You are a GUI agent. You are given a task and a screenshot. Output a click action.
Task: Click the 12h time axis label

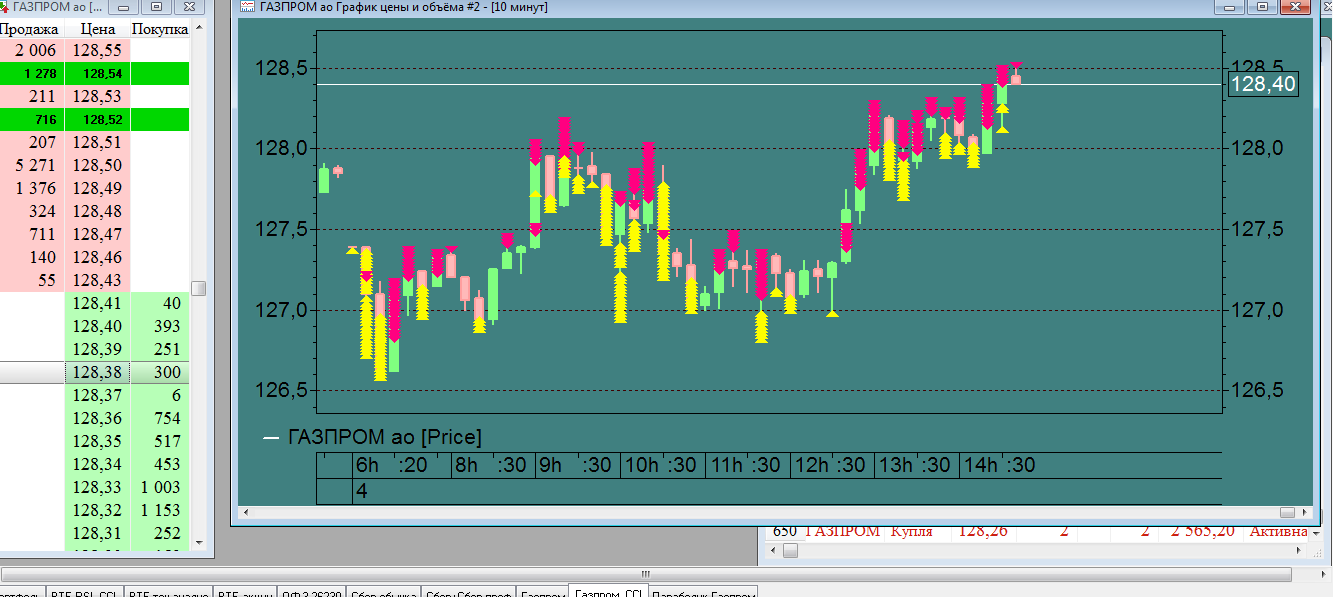click(811, 465)
